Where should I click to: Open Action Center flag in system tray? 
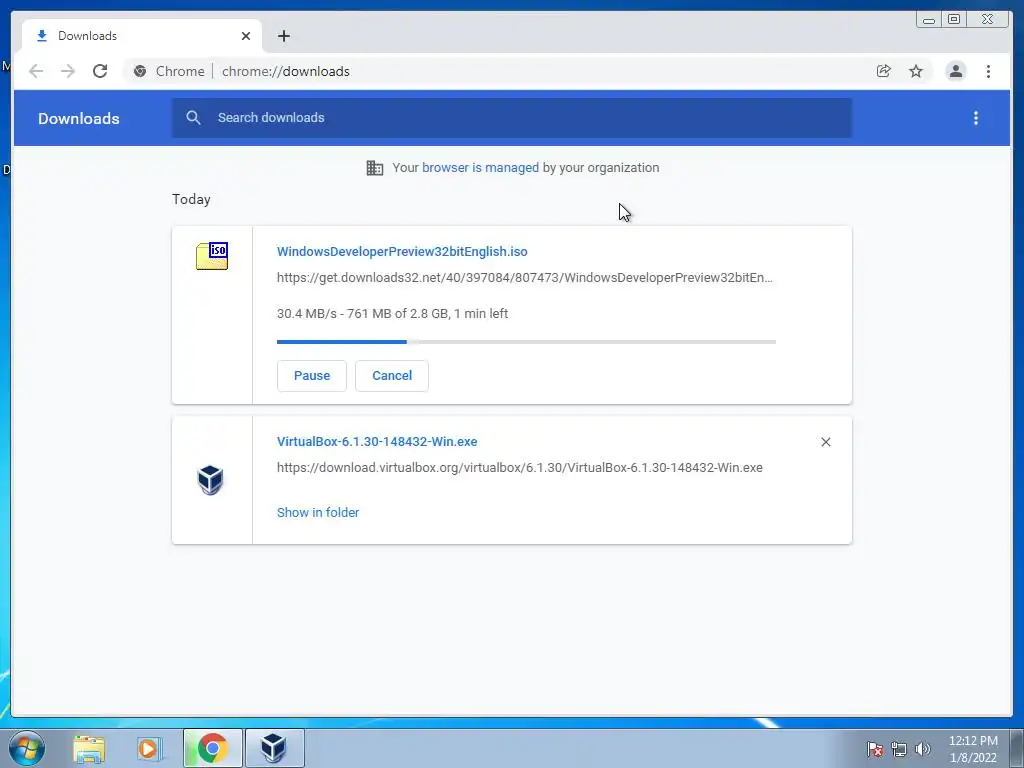coord(874,749)
